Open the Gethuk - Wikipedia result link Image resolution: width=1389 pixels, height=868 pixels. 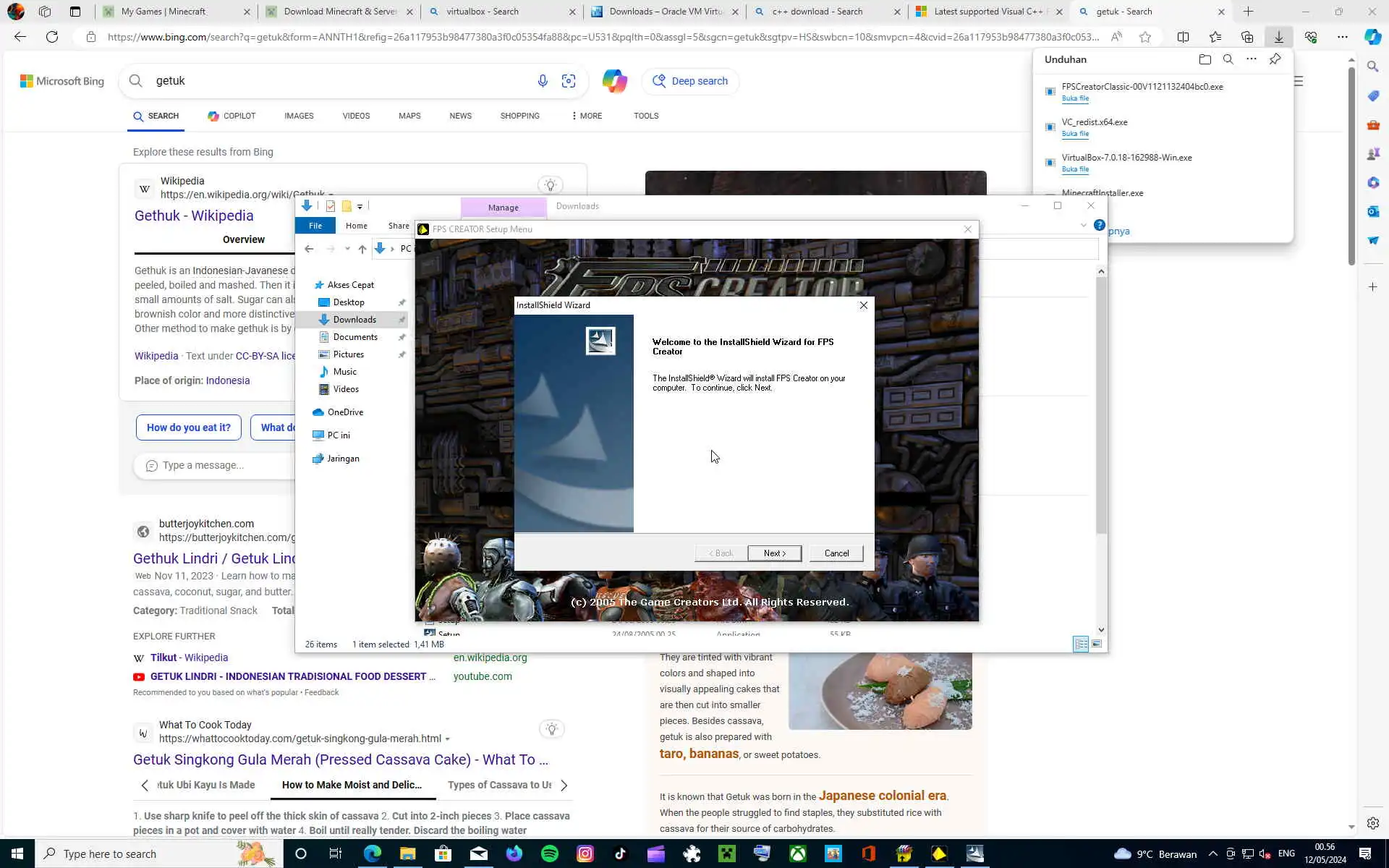[194, 216]
